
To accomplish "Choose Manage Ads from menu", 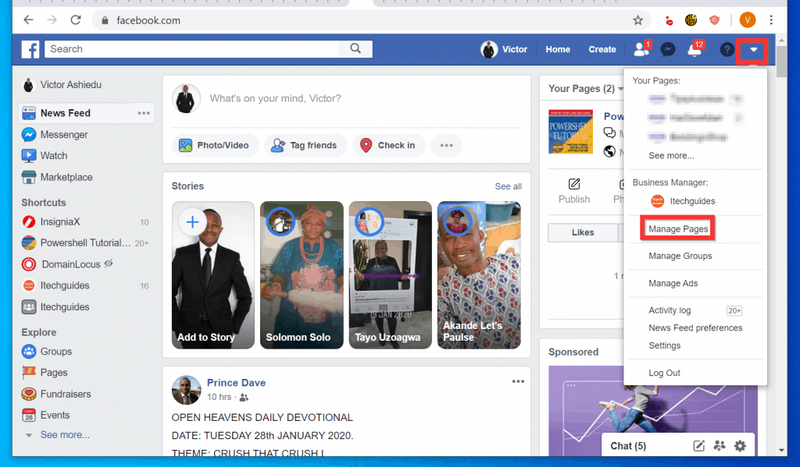I will (x=673, y=283).
